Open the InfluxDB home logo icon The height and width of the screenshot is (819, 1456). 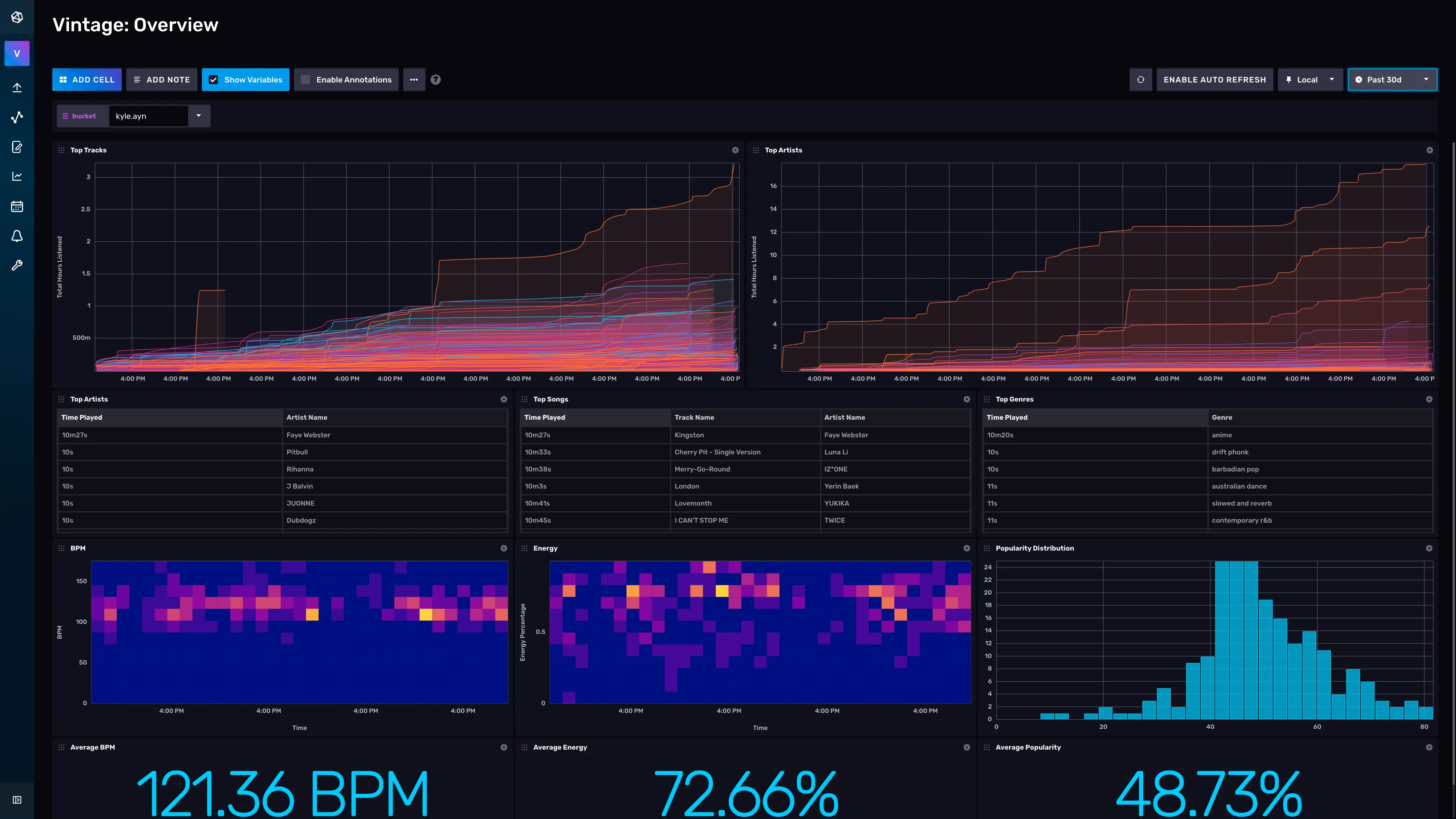coord(17,18)
